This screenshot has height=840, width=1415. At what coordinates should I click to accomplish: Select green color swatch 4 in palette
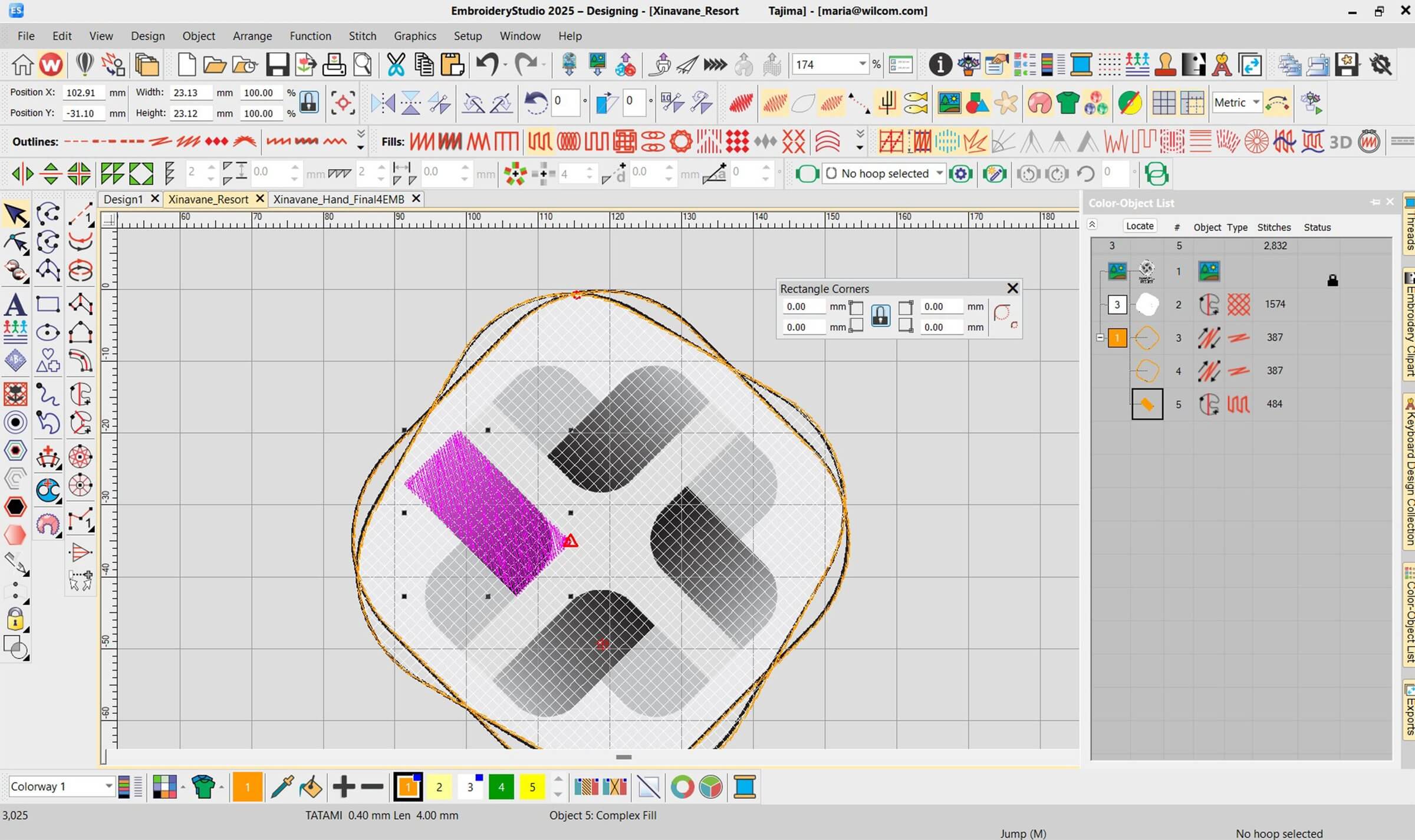502,786
